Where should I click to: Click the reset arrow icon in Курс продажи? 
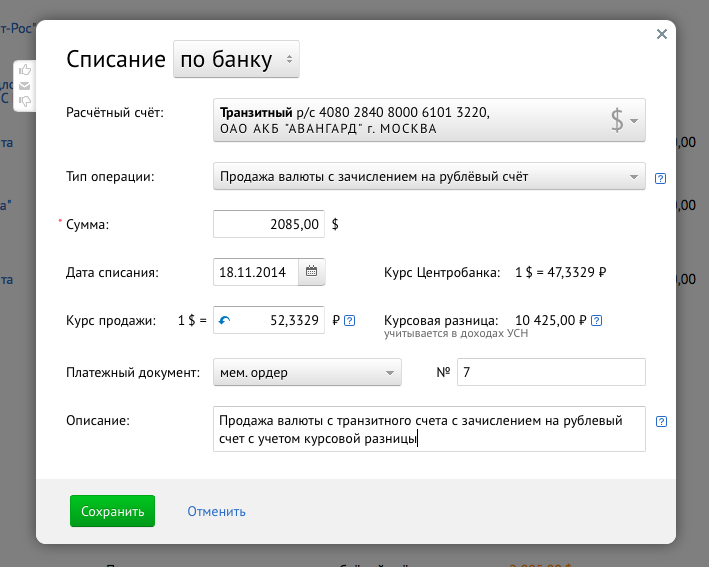pyautogui.click(x=224, y=321)
